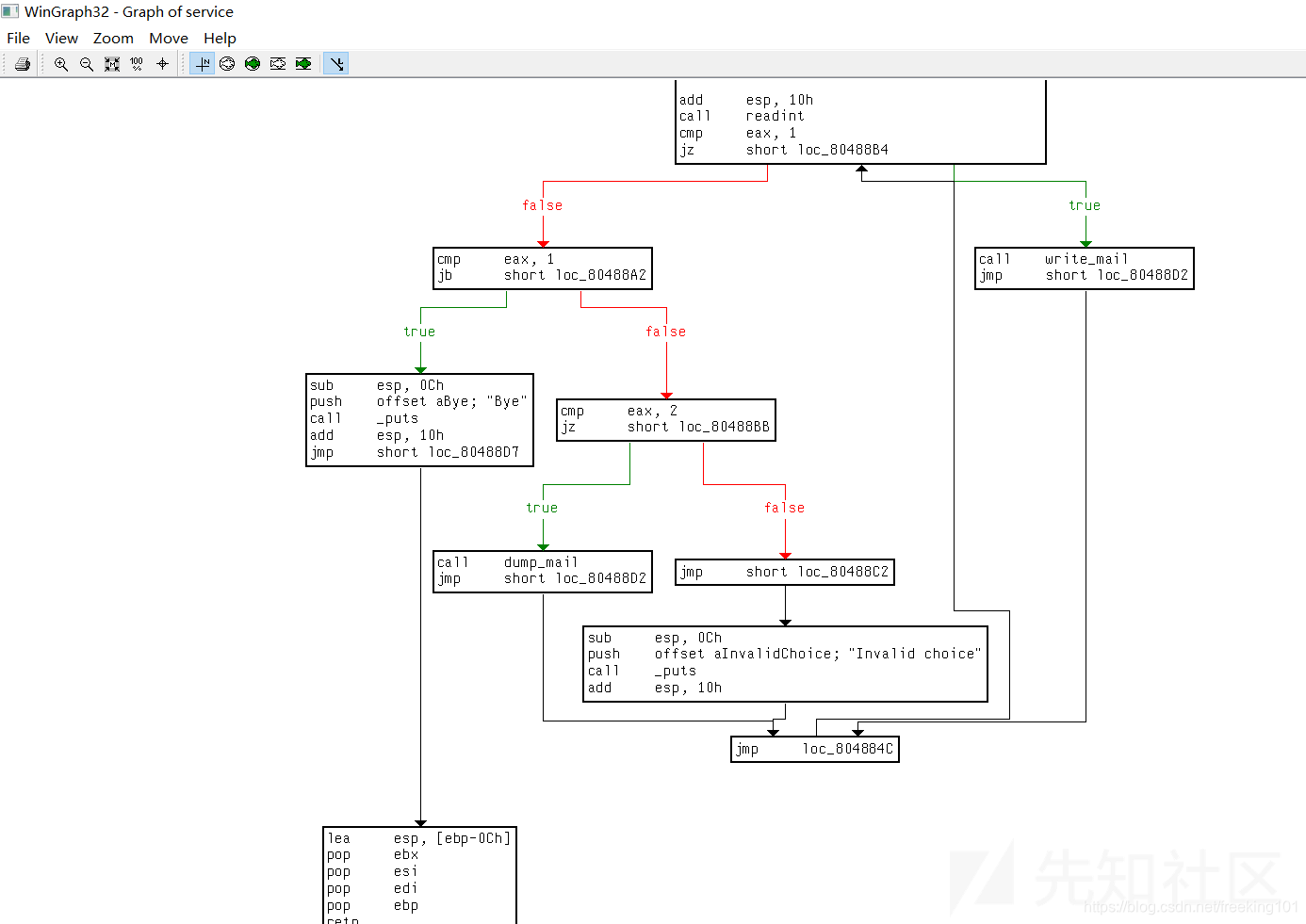The image size is (1306, 924).
Task: Click the Print icon in the toolbar
Action: tap(23, 64)
